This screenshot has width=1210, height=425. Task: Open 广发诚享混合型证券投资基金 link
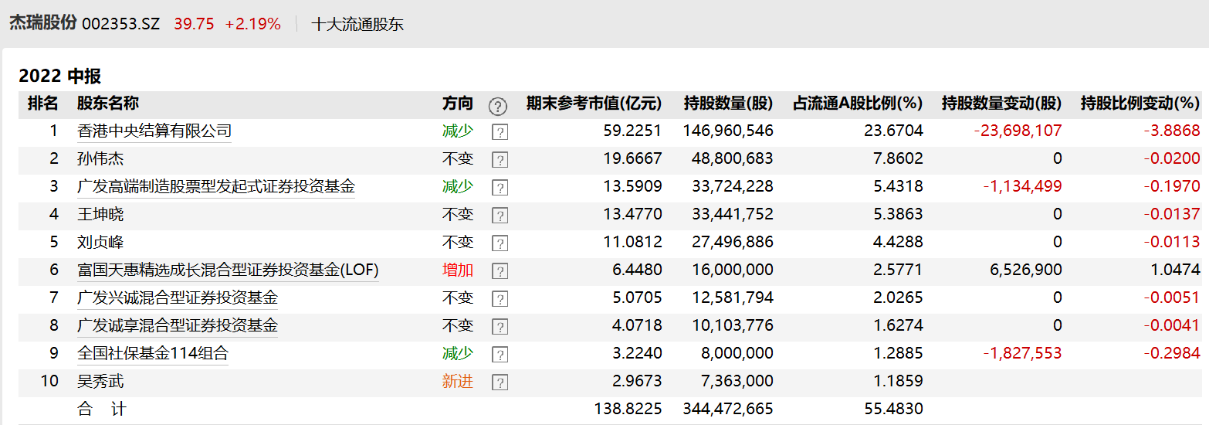coord(177,326)
